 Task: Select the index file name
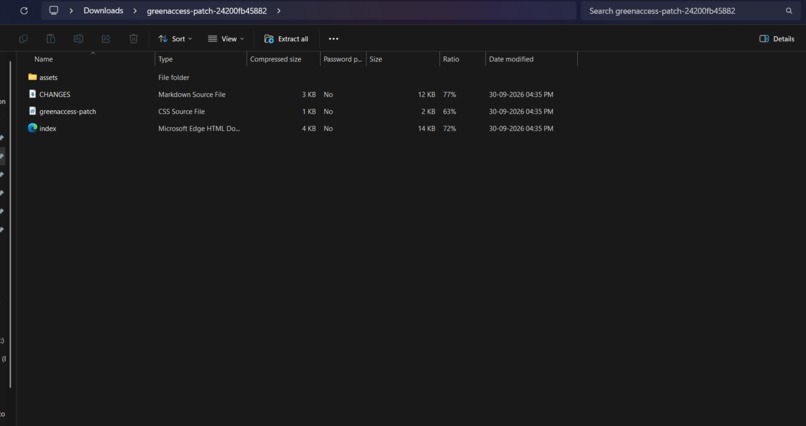(48, 128)
